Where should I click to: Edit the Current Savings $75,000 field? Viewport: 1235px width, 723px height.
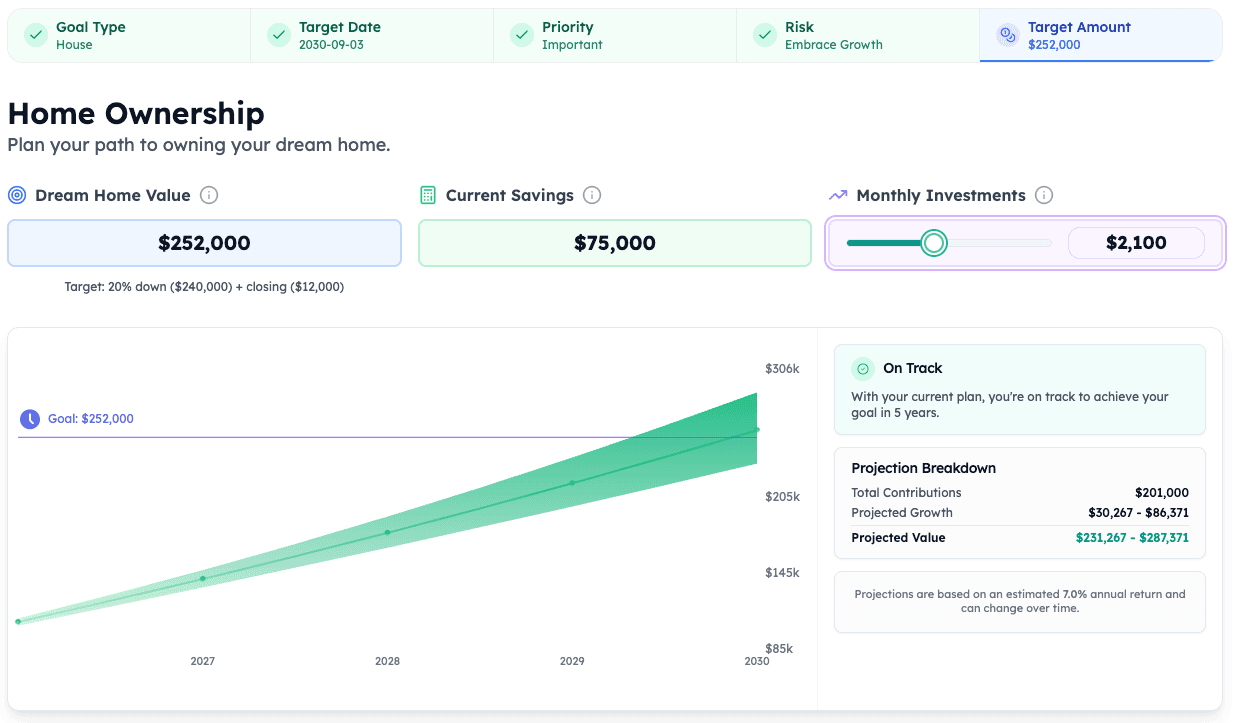tap(614, 243)
